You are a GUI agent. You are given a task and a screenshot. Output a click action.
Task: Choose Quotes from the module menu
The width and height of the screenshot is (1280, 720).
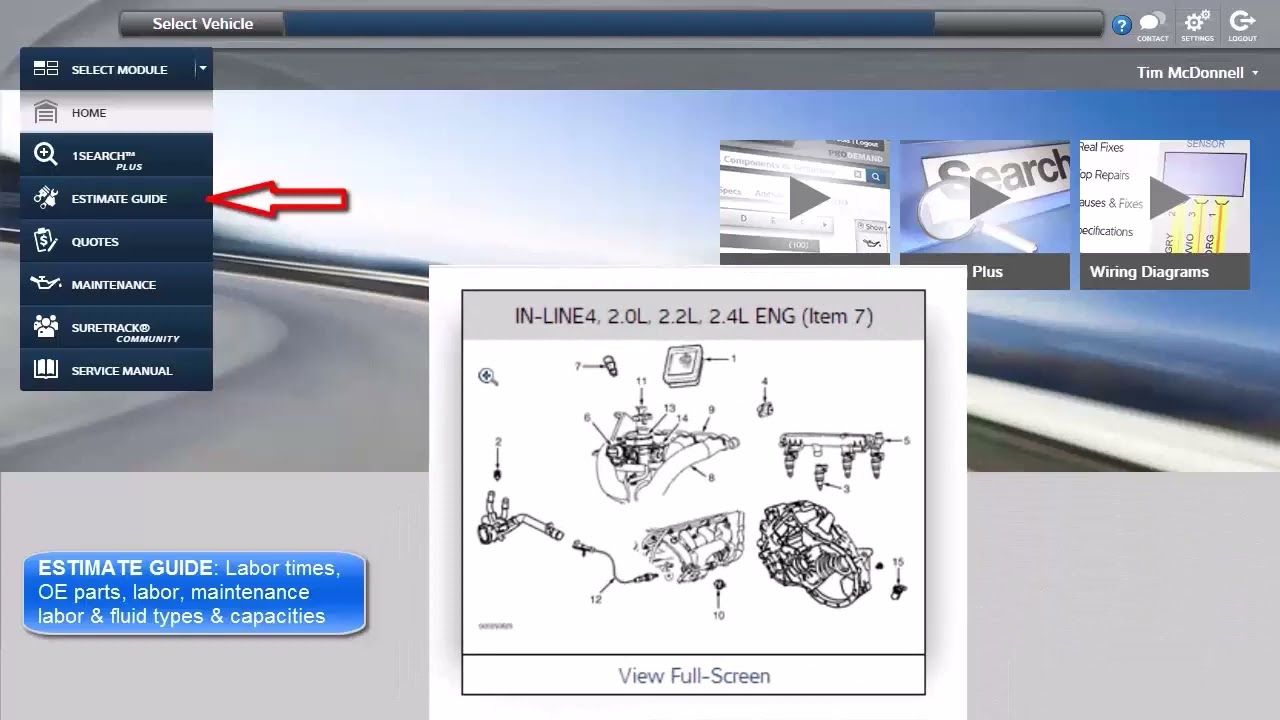coord(95,242)
